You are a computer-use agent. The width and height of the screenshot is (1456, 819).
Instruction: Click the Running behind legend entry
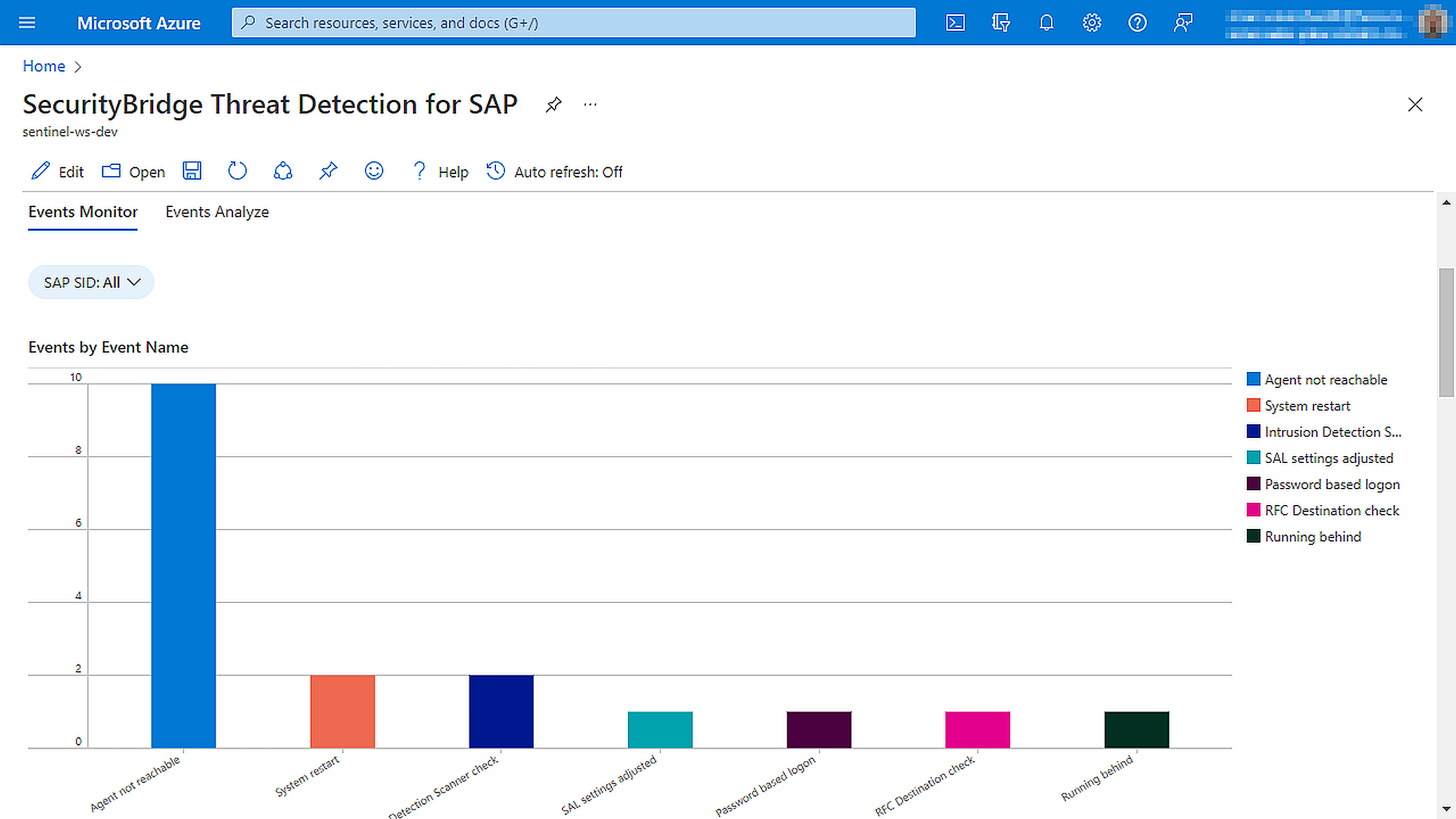tap(1304, 536)
